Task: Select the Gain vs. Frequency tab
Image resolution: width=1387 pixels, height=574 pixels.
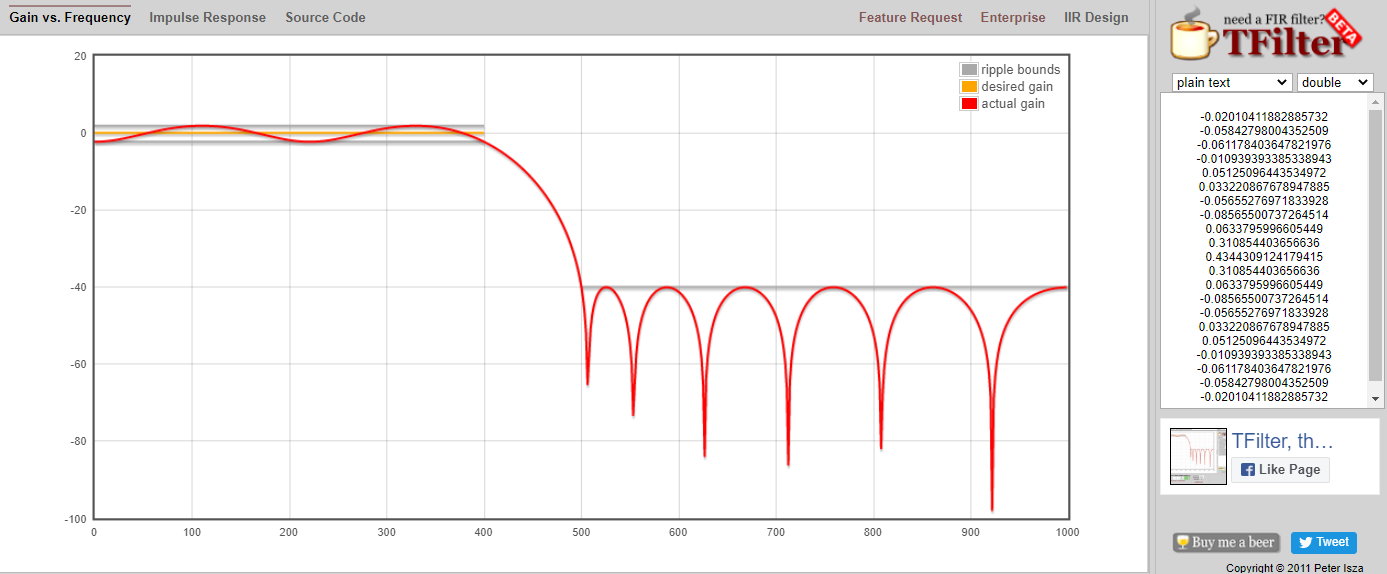Action: [x=70, y=17]
